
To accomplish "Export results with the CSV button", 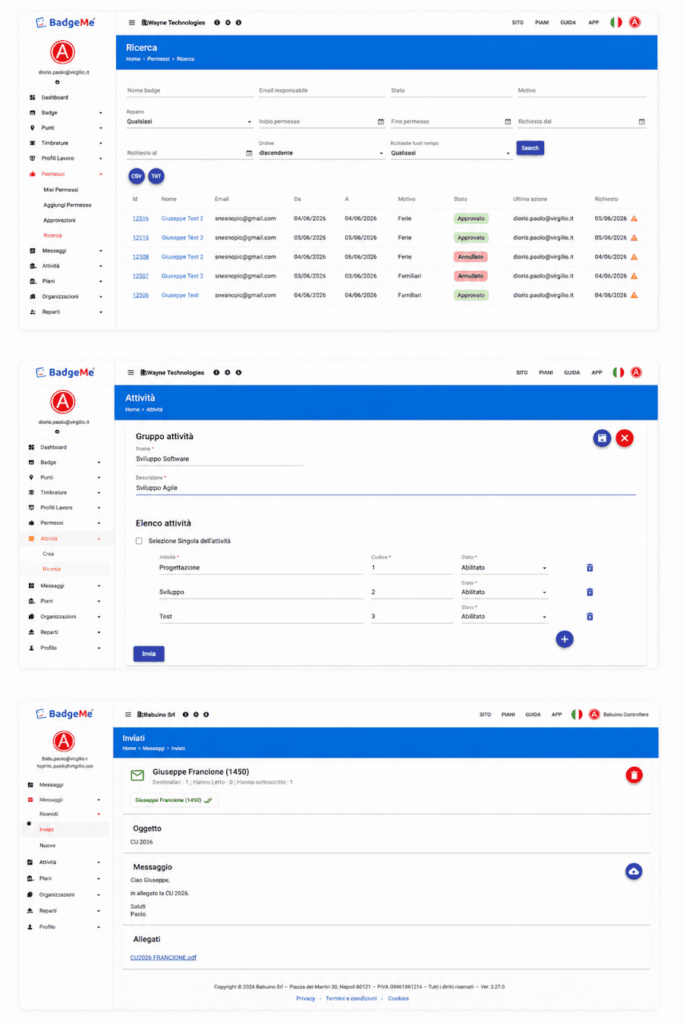I will 136,176.
